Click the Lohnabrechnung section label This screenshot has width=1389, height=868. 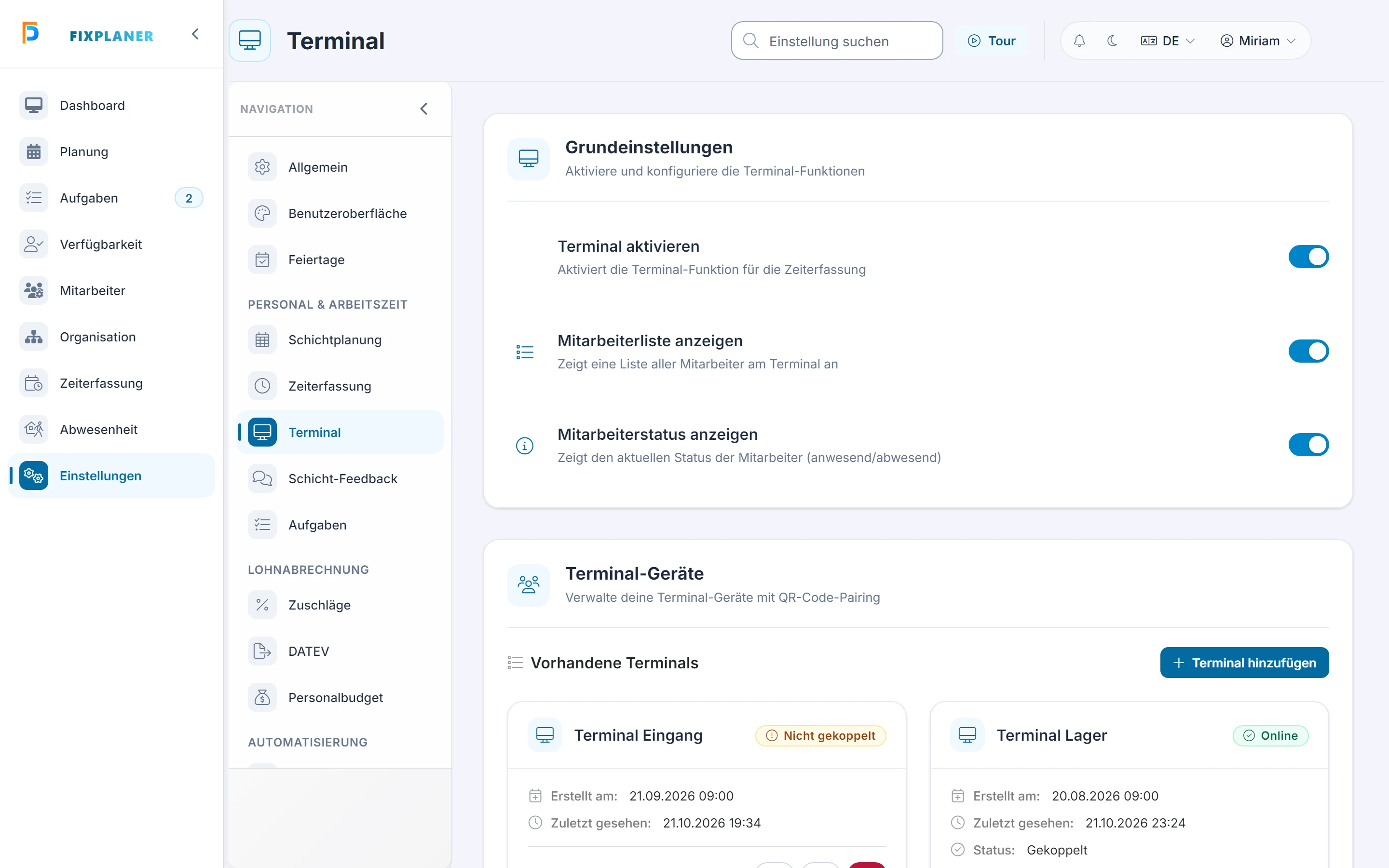tap(308, 570)
